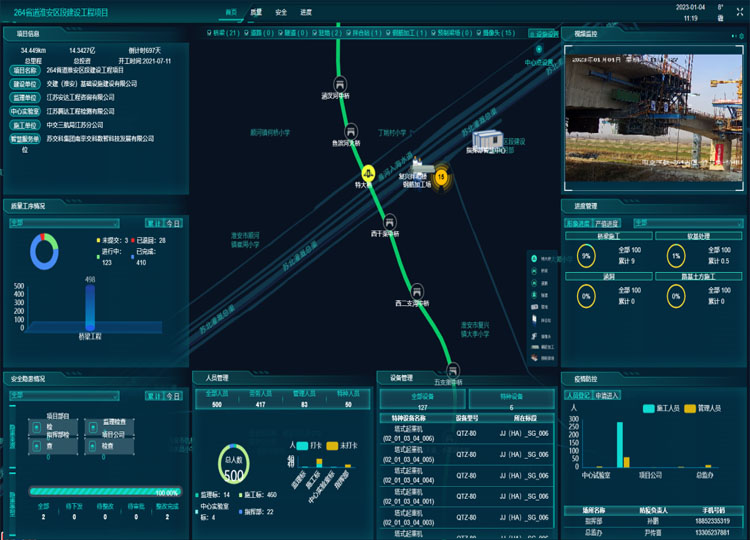This screenshot has height=540, width=750.
Task: Click the 总人数 500 ring chart
Action: tap(233, 464)
